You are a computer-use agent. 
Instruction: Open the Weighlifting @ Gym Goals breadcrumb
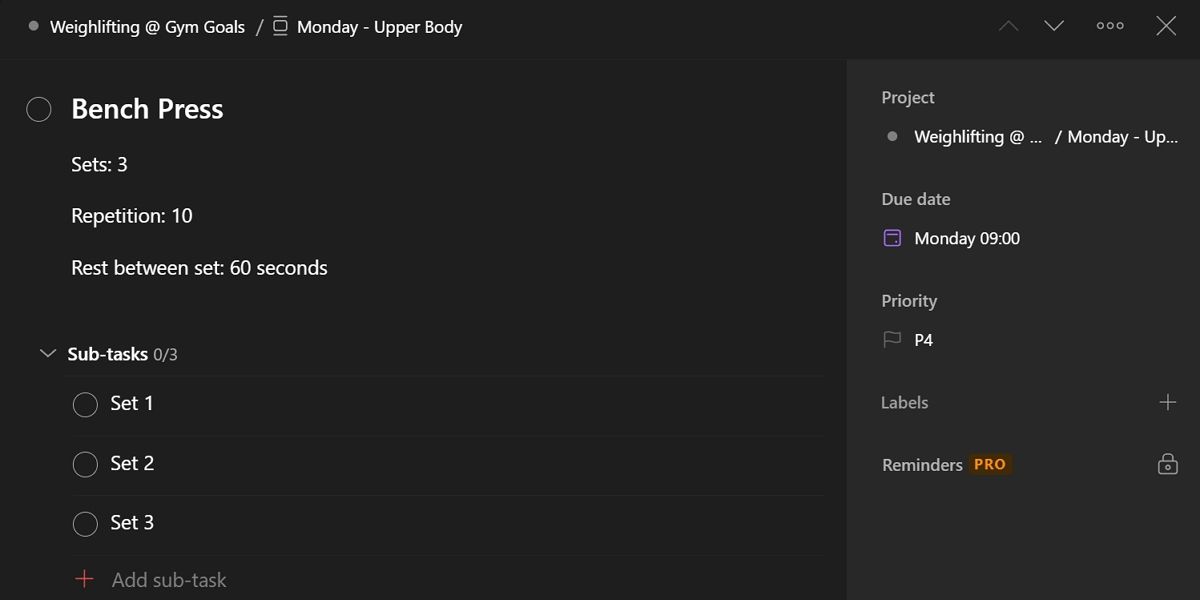pos(145,27)
